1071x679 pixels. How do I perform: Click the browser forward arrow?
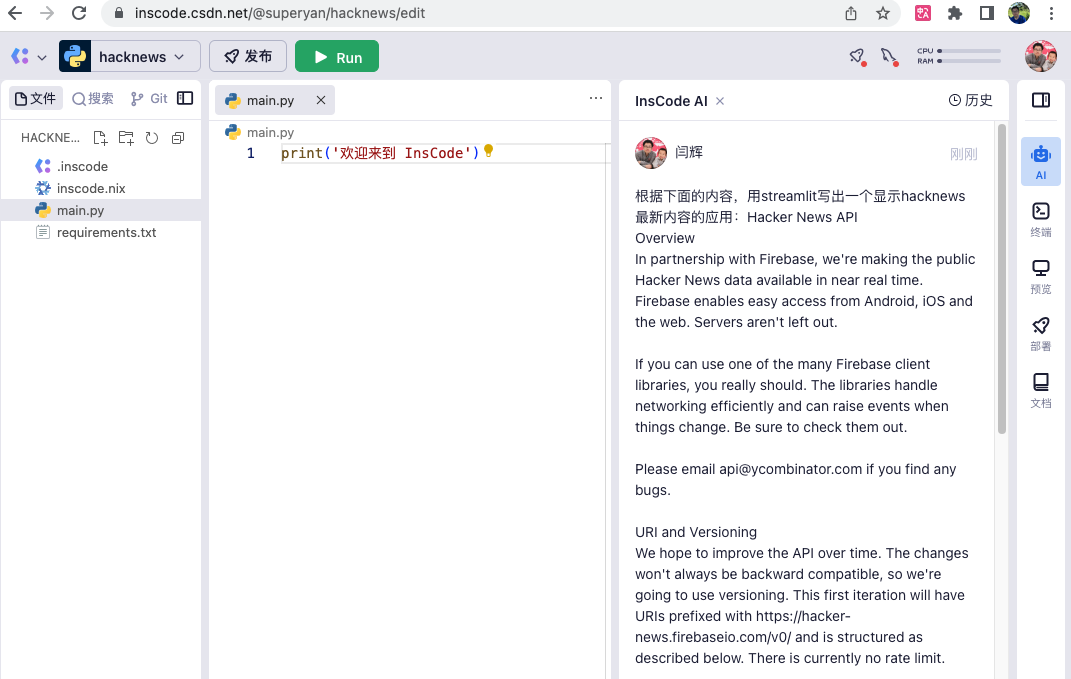(x=46, y=13)
